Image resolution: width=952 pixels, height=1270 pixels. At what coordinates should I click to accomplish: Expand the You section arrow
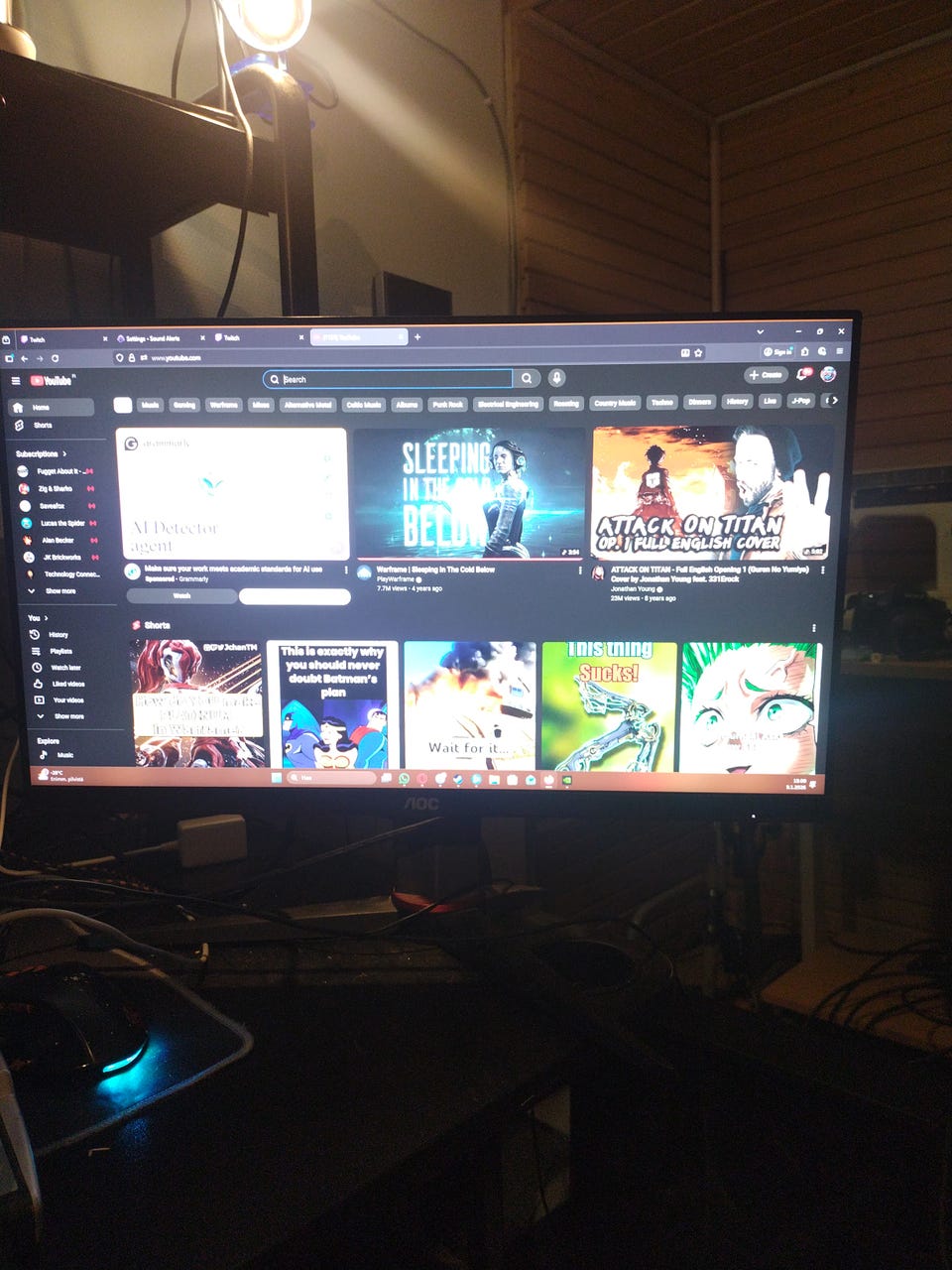point(46,618)
